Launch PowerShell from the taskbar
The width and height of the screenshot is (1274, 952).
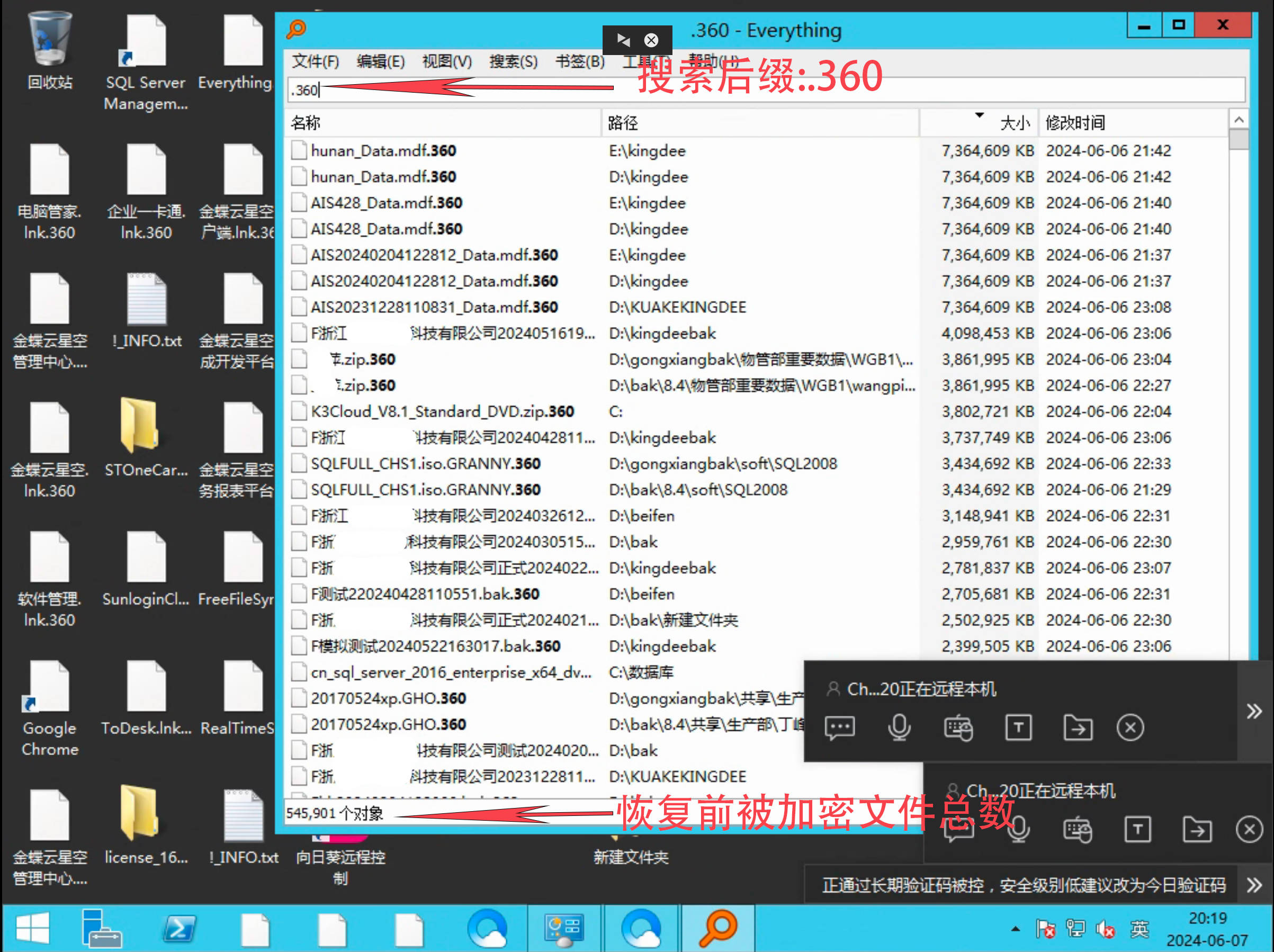[178, 928]
